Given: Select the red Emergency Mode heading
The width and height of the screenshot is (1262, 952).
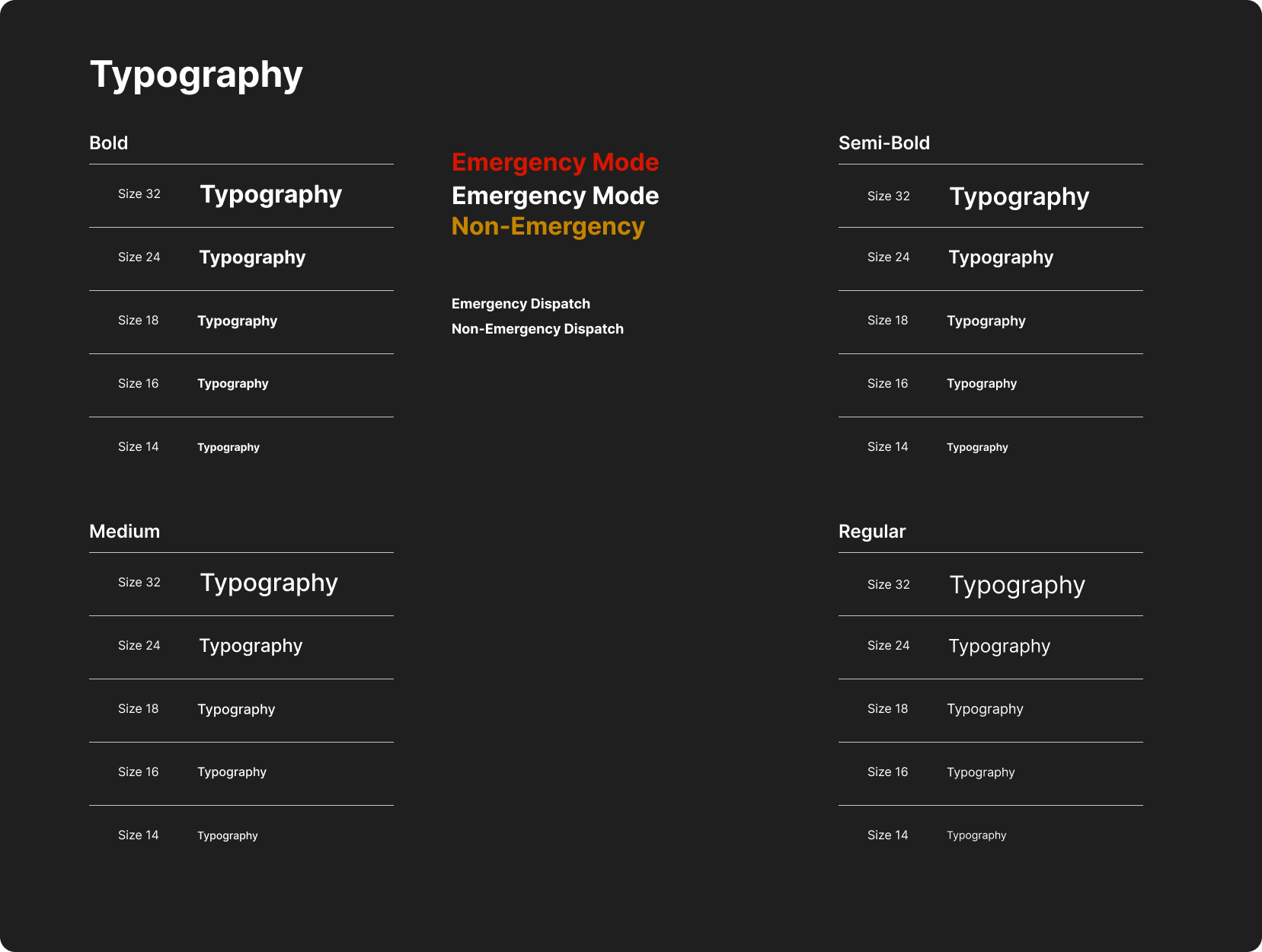Looking at the screenshot, I should point(555,162).
